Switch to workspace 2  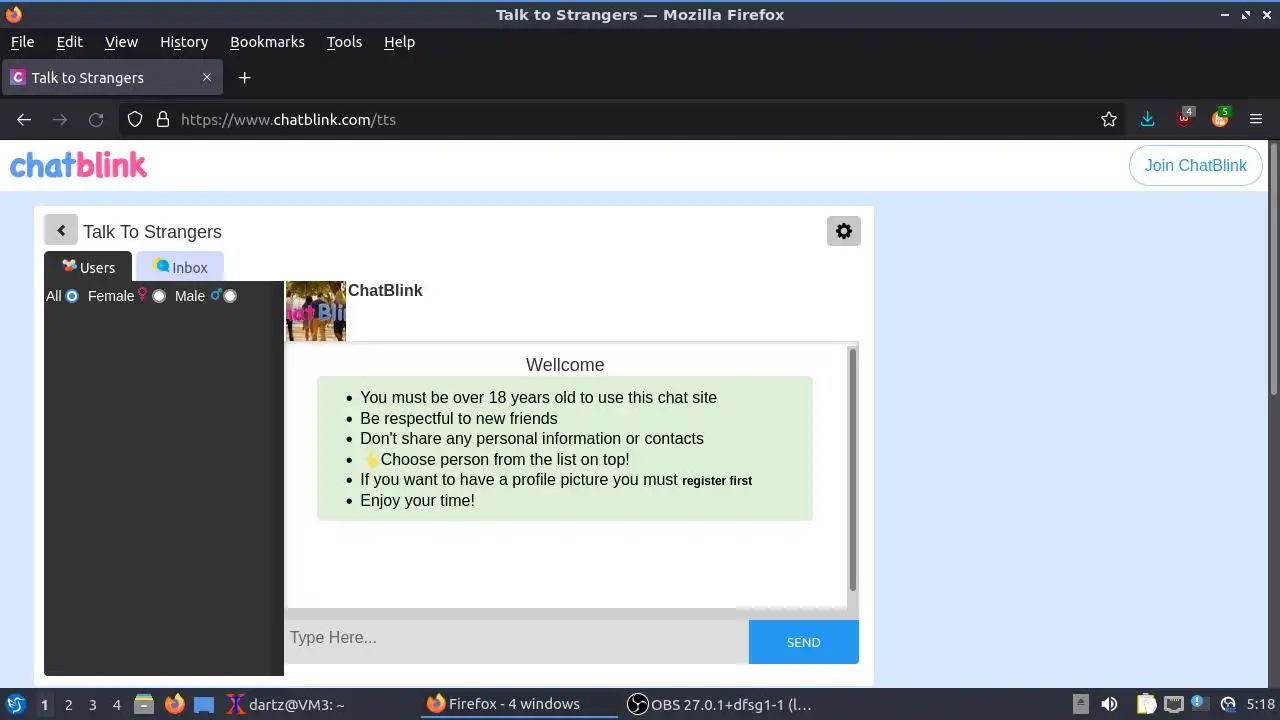coord(68,704)
